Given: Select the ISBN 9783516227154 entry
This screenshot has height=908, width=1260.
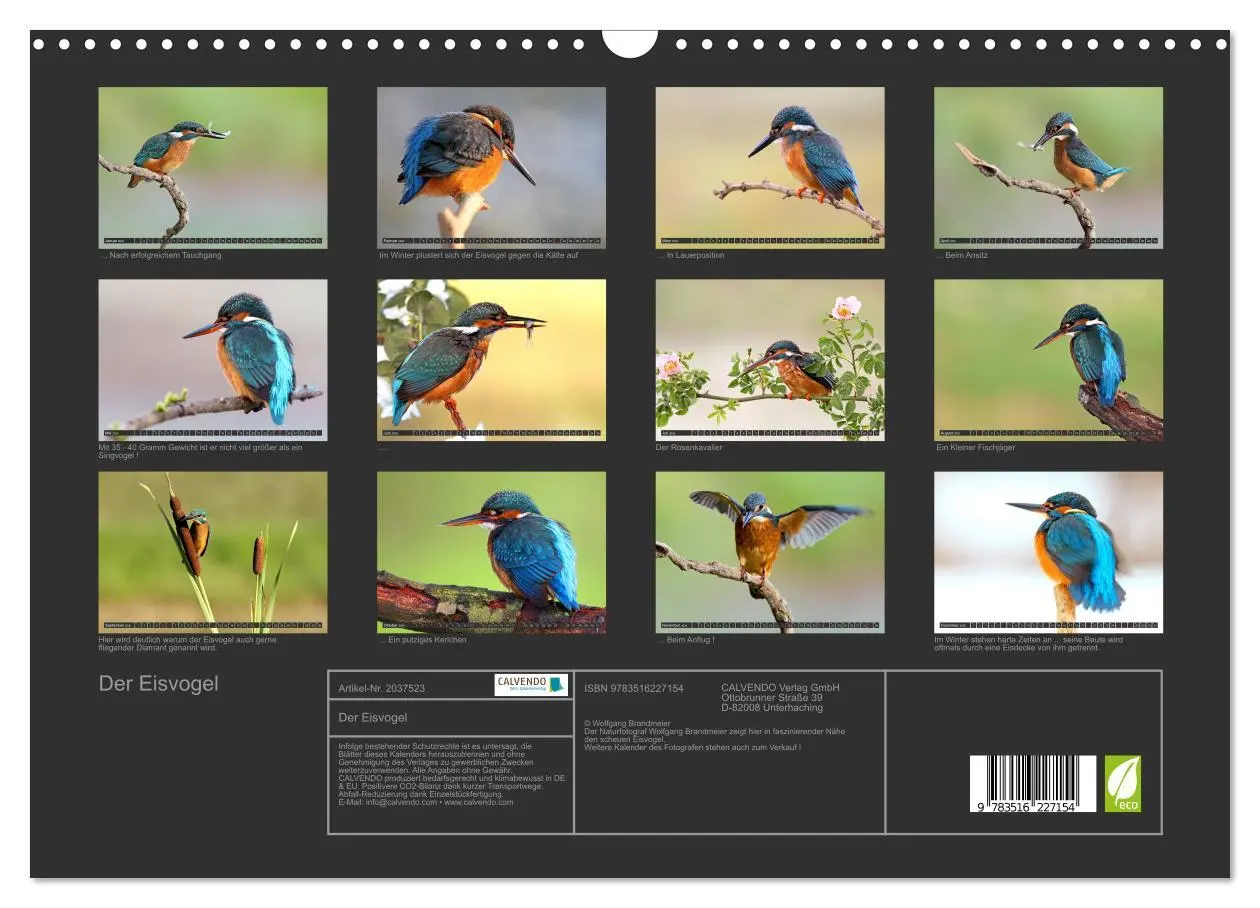Looking at the screenshot, I should (634, 688).
